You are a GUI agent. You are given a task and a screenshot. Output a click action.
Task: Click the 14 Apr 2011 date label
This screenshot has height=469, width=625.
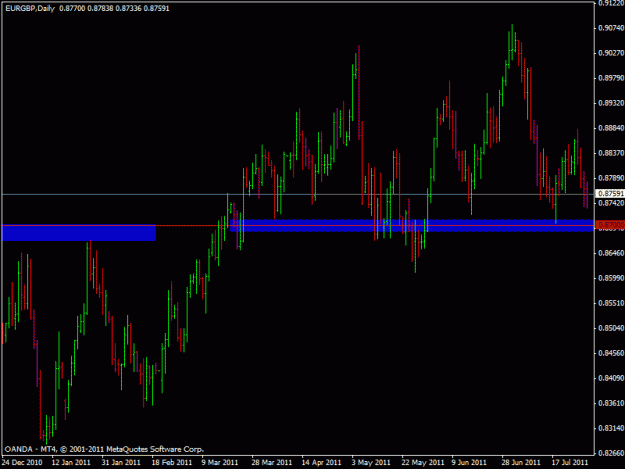point(321,463)
